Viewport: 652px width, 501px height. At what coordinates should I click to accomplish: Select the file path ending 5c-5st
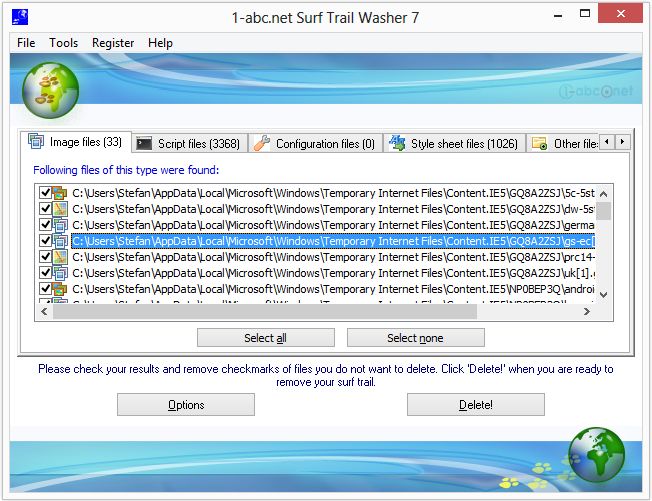pyautogui.click(x=333, y=193)
